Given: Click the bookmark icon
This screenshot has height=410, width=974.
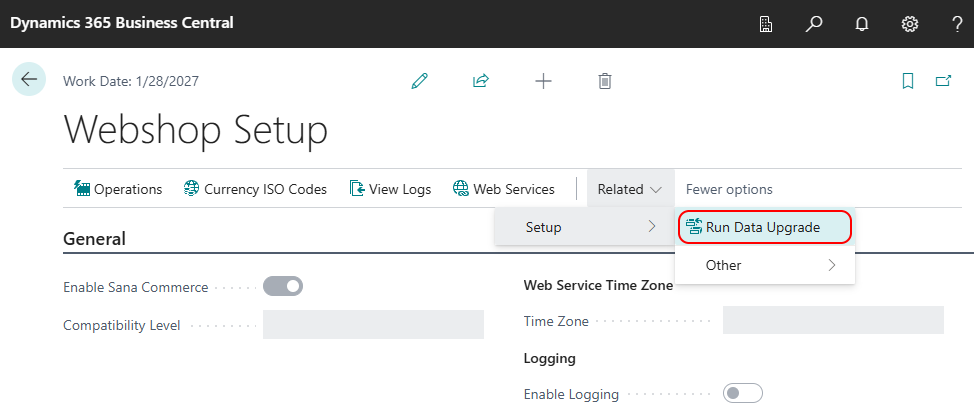Looking at the screenshot, I should pos(908,81).
